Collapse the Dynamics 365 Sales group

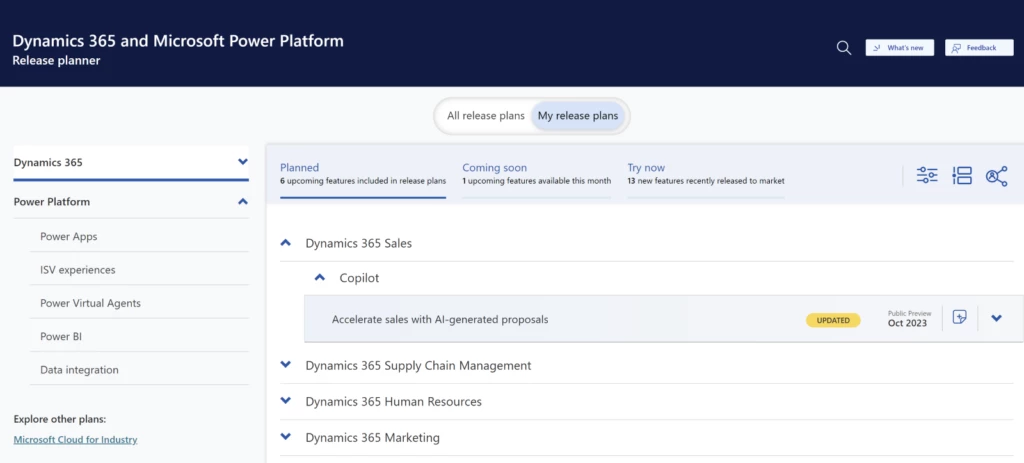286,243
